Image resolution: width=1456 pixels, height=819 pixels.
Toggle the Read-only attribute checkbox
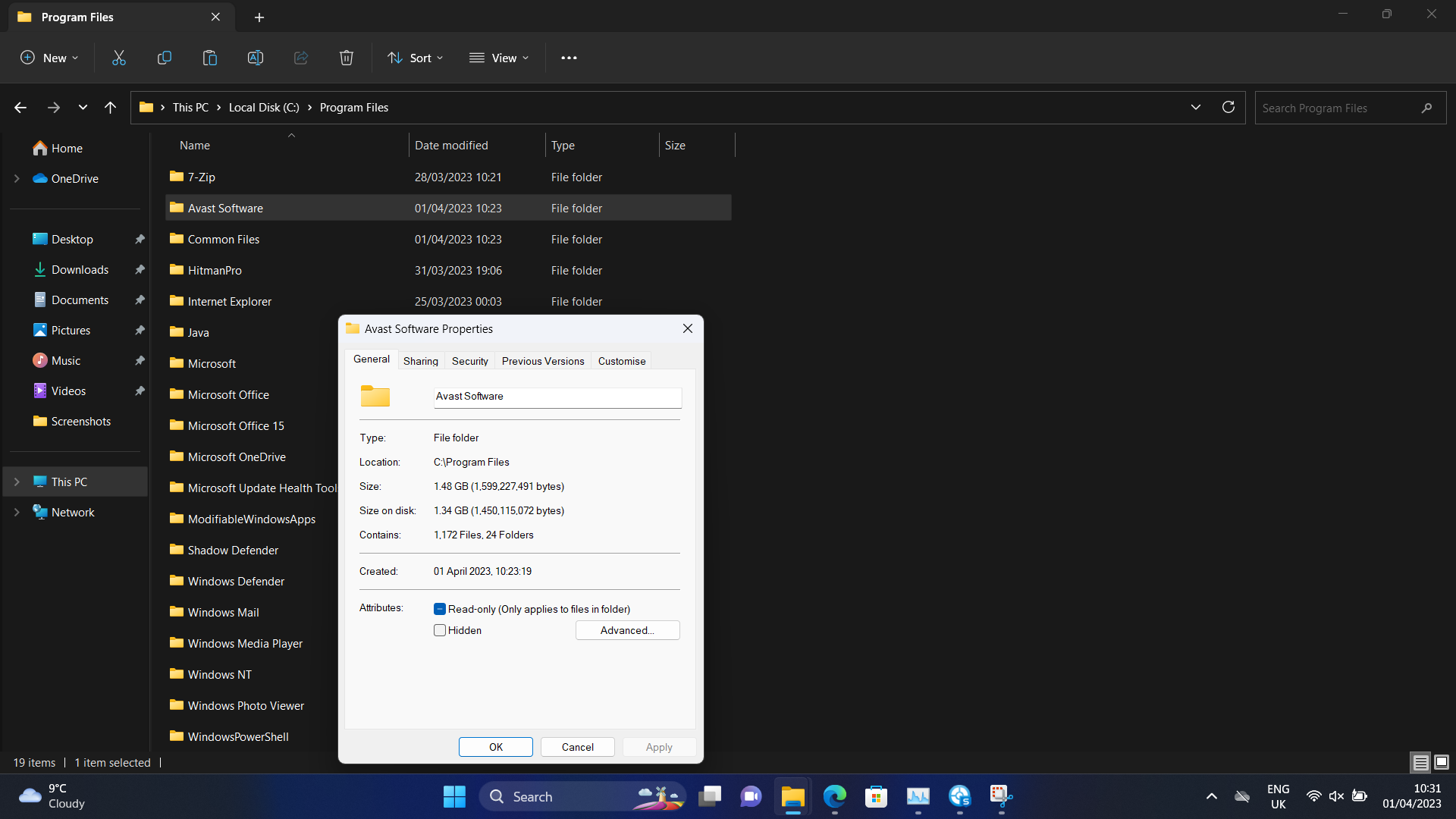point(440,609)
